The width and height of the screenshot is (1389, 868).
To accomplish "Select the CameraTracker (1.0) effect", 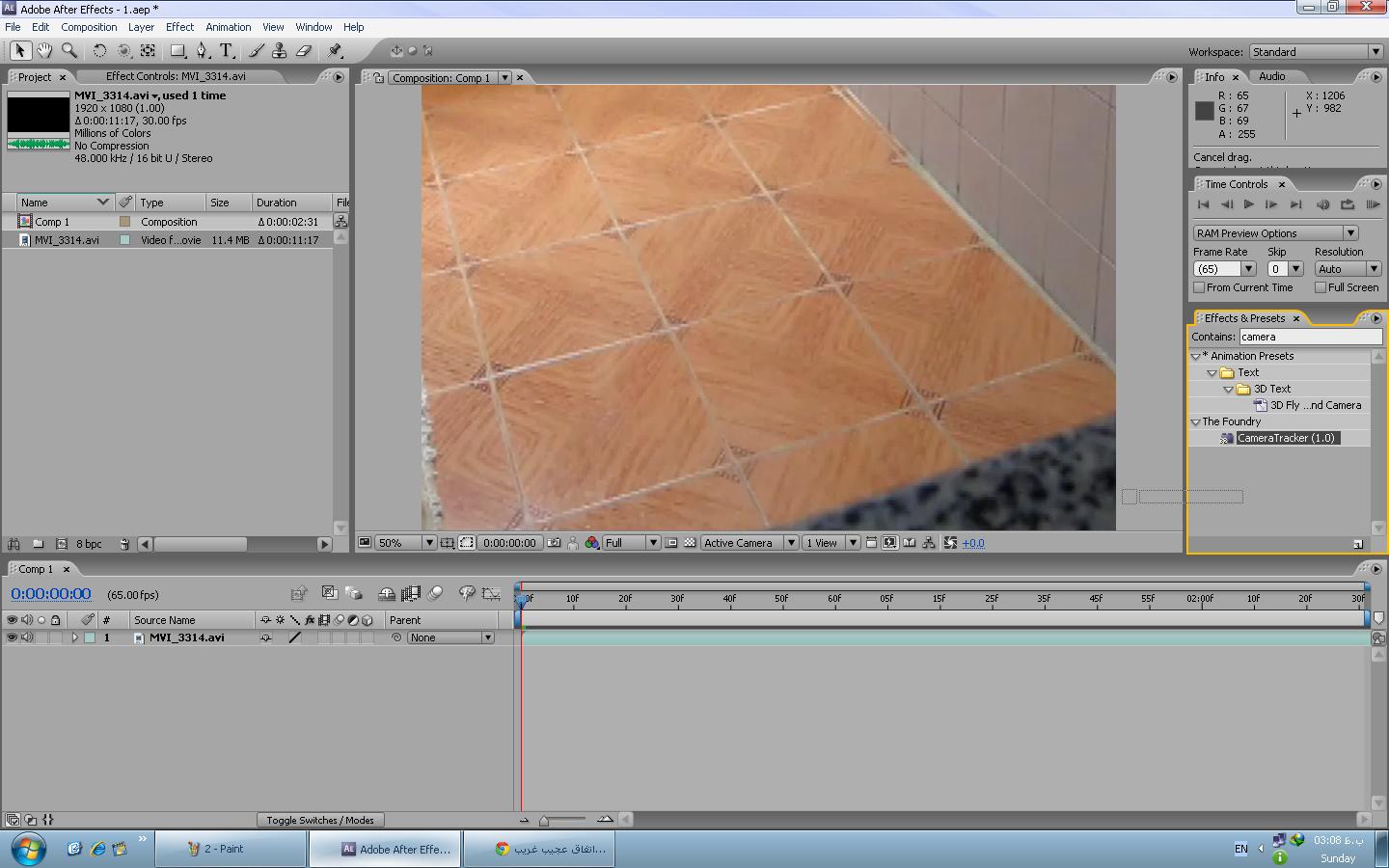I will [x=1286, y=438].
